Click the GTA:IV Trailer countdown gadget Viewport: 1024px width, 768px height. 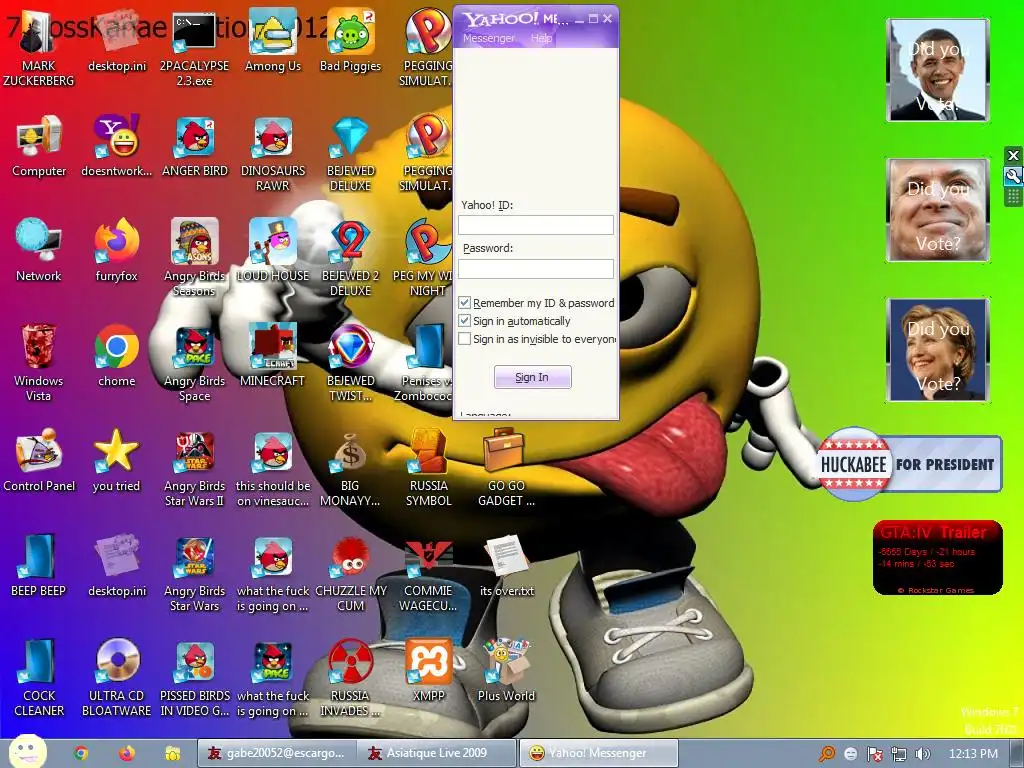(x=938, y=558)
